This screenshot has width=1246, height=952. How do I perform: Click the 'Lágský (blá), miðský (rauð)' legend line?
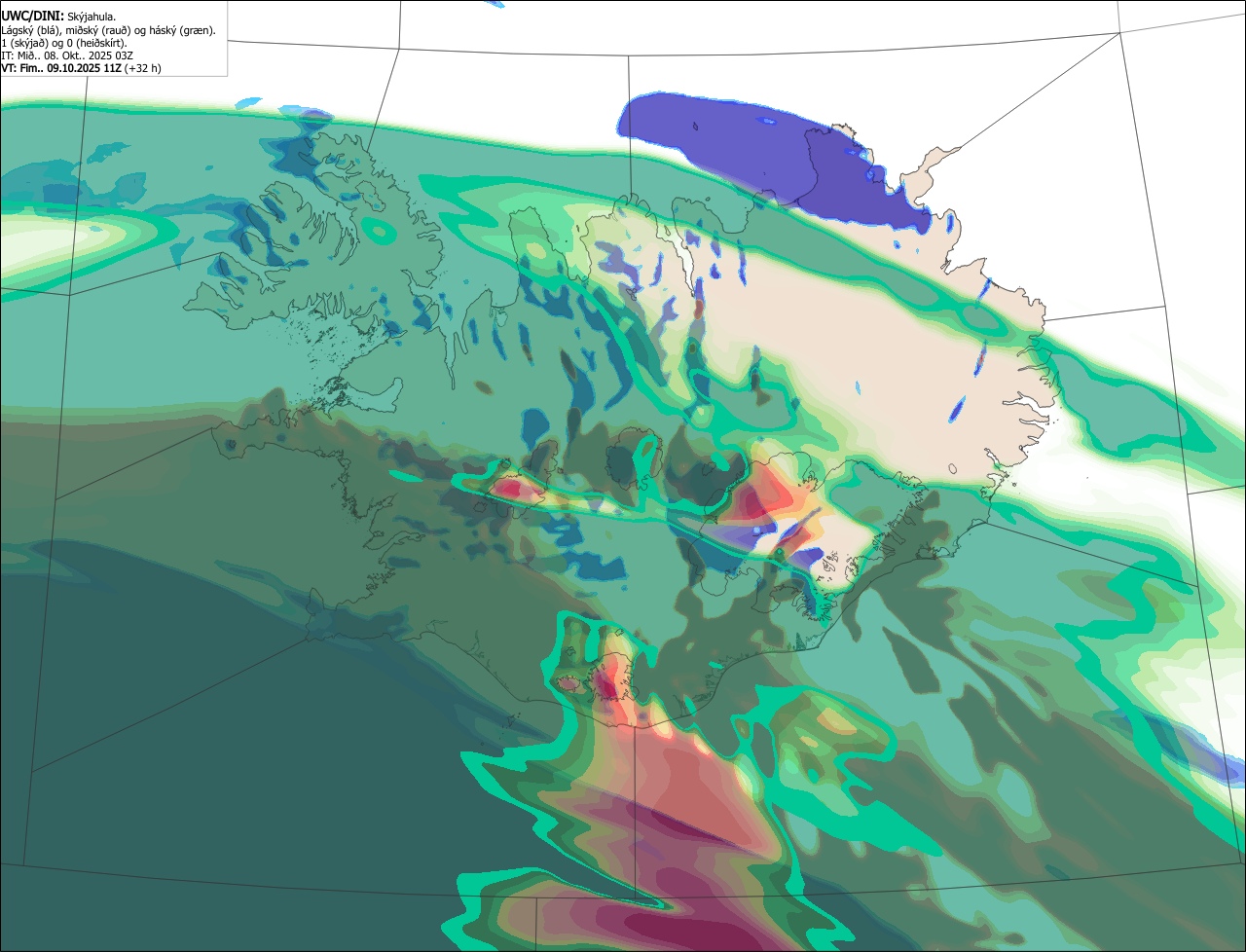pos(109,30)
